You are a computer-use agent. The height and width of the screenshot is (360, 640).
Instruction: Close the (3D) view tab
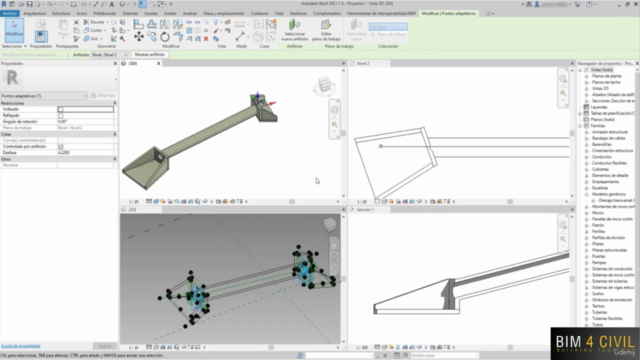(x=159, y=64)
